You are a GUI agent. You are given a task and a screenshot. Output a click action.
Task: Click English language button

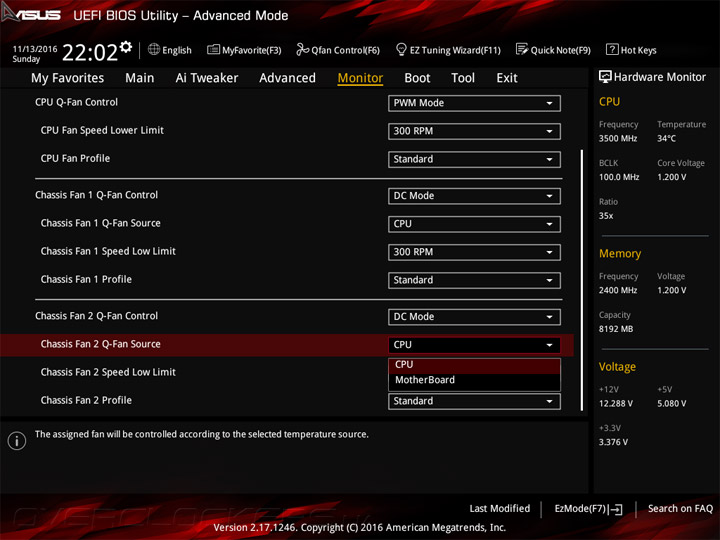coord(170,50)
